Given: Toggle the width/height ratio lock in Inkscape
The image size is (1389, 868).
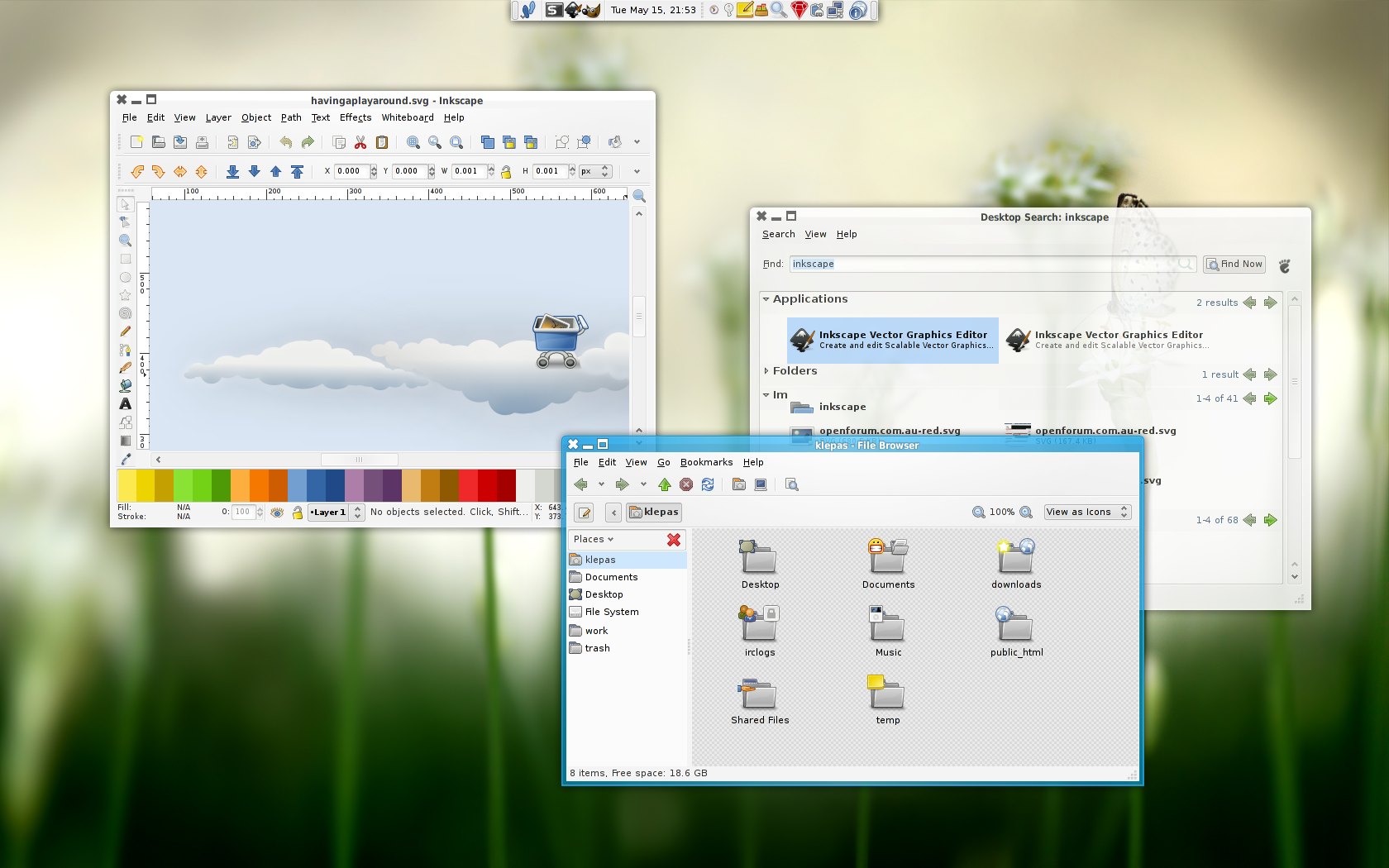Looking at the screenshot, I should [506, 172].
